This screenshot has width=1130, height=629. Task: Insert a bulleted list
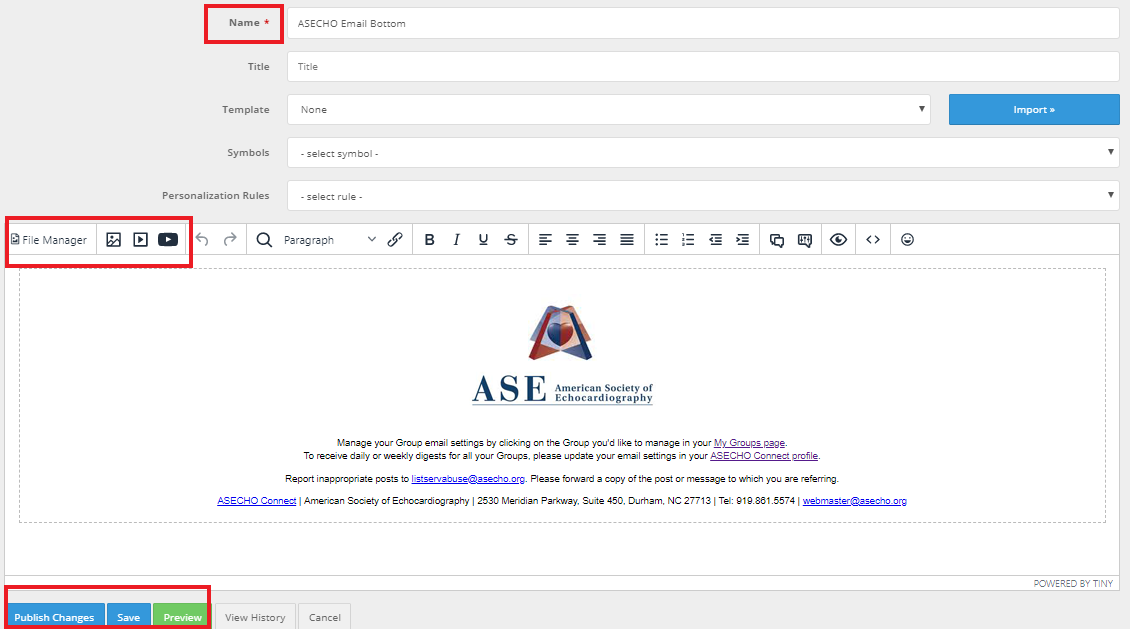point(662,240)
